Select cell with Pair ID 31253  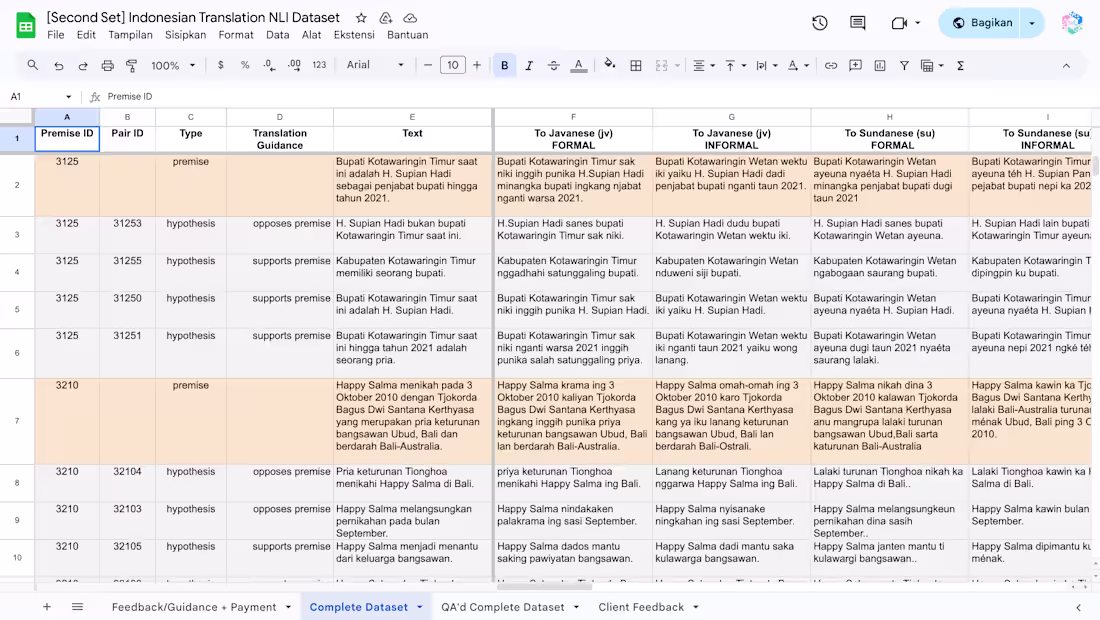[x=128, y=235]
